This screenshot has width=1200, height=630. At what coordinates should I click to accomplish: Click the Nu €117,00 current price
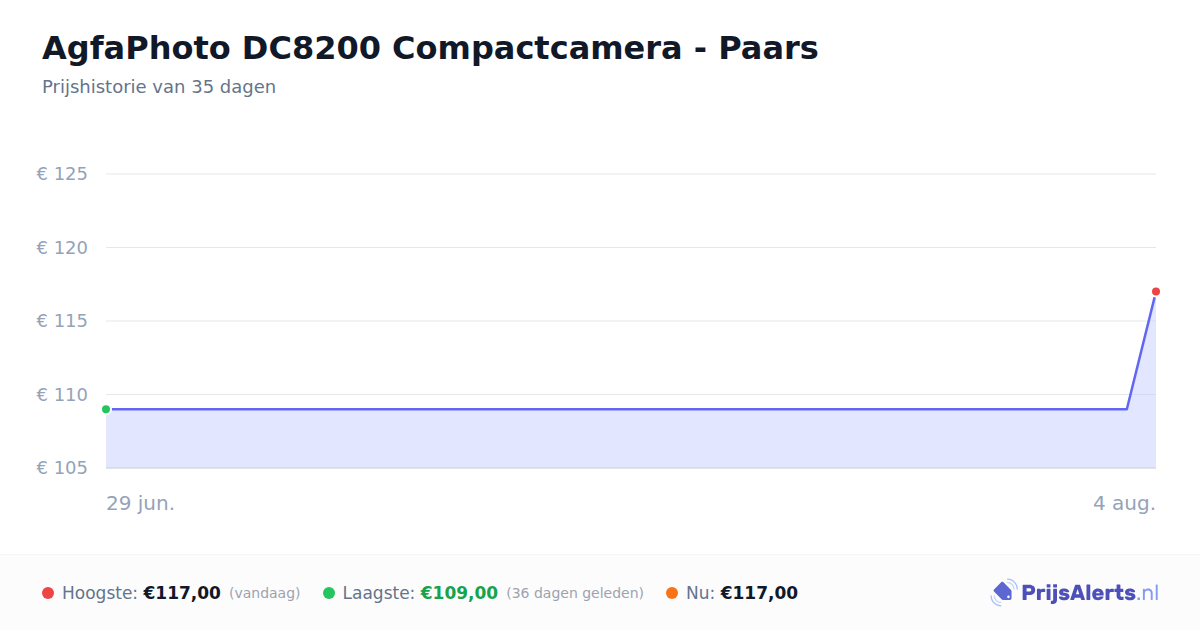(759, 593)
